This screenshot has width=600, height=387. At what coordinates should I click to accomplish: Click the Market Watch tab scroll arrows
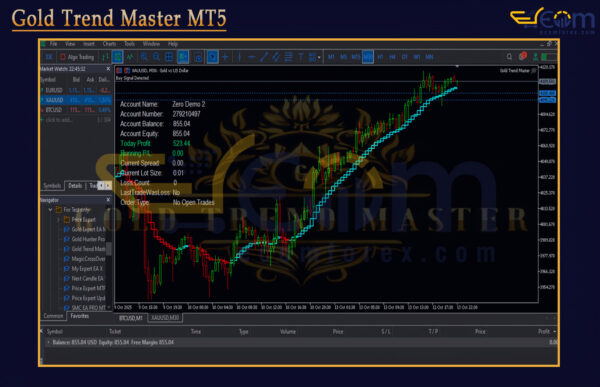(x=104, y=186)
